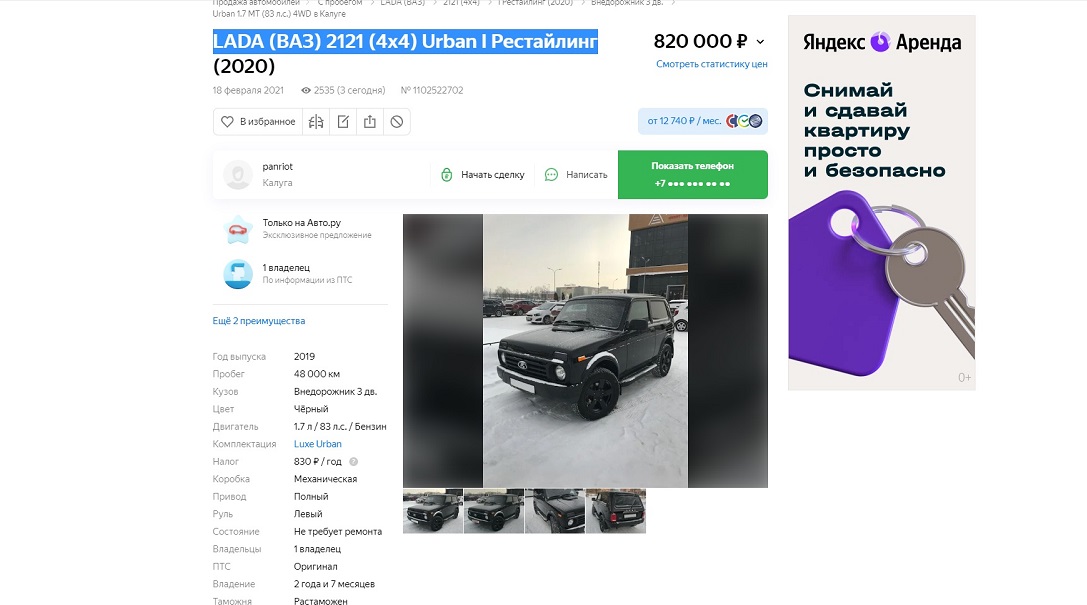Viewport: 1087px width, 605px height.
Task: Select fourth rear-view car thumbnail
Action: point(616,511)
